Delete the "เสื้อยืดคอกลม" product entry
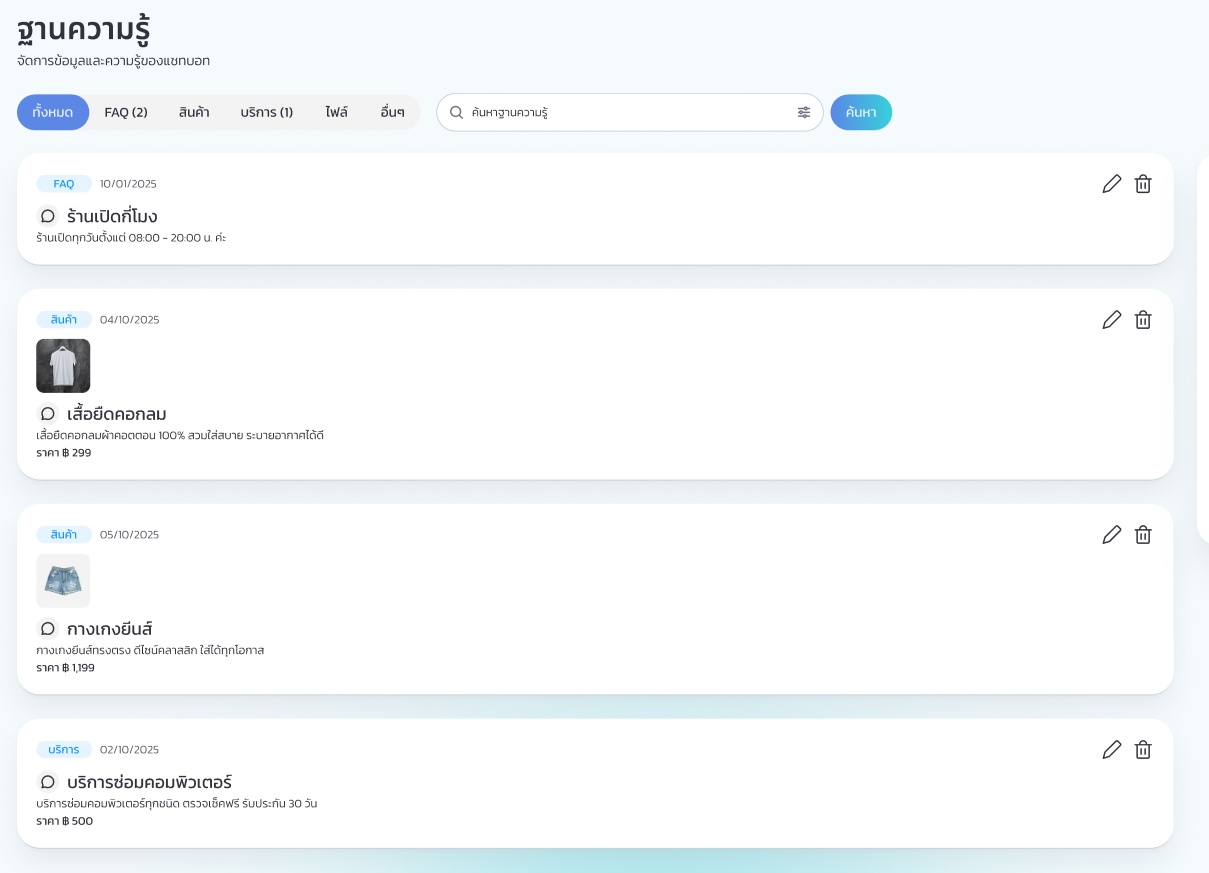 click(1143, 319)
